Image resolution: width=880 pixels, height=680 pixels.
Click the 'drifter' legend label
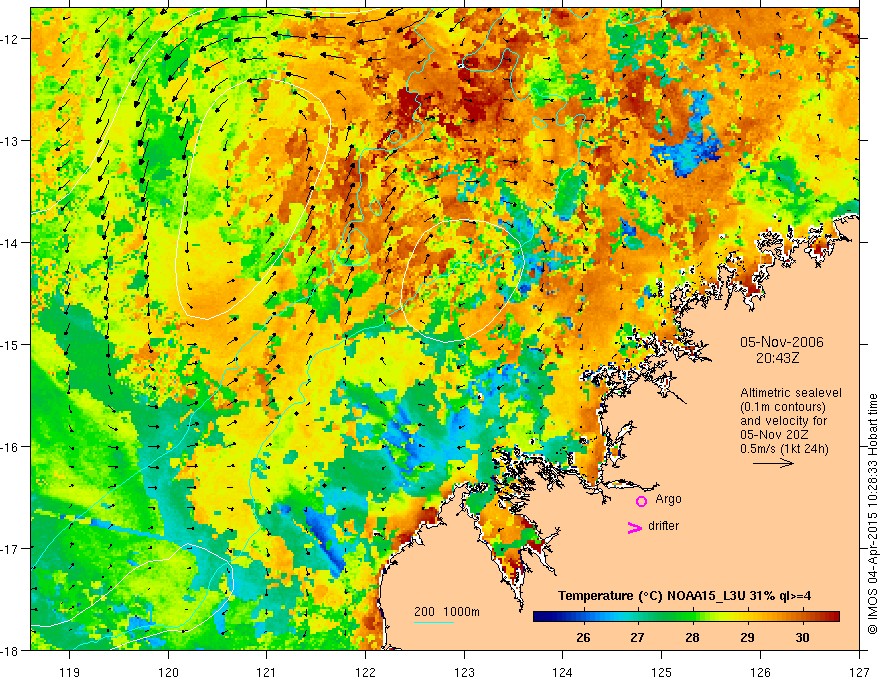(663, 526)
